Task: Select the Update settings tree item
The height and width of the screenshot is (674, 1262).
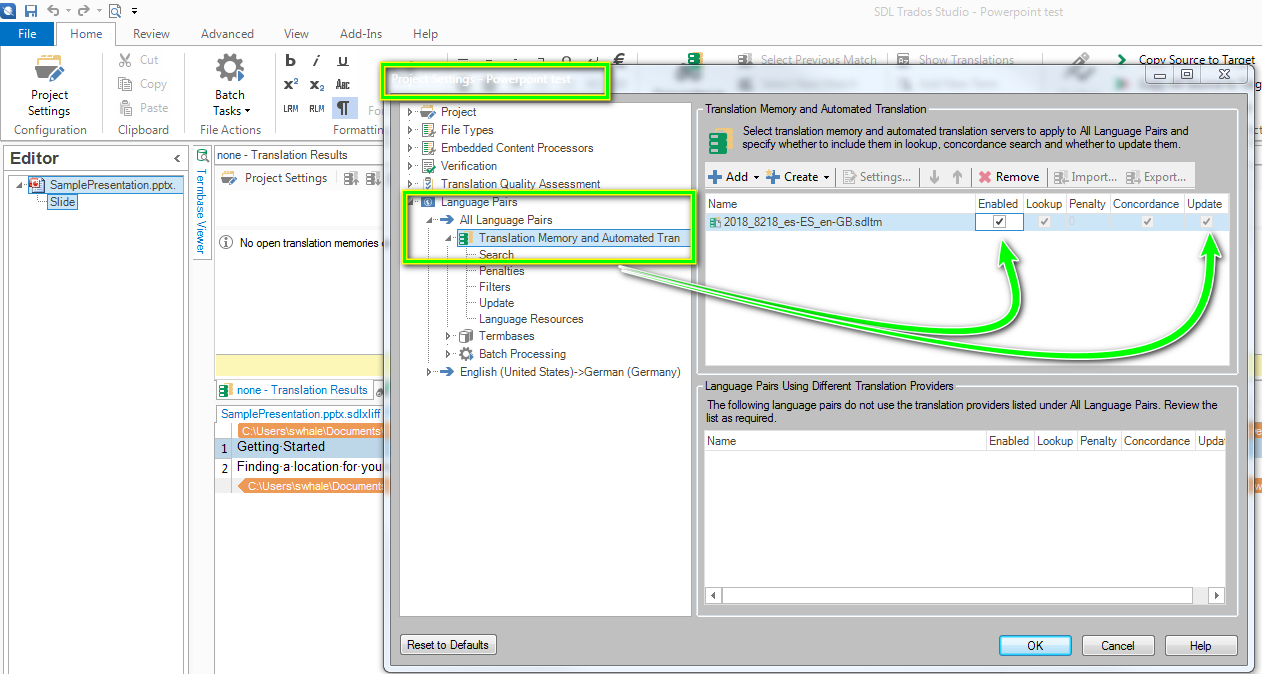Action: pyautogui.click(x=496, y=303)
